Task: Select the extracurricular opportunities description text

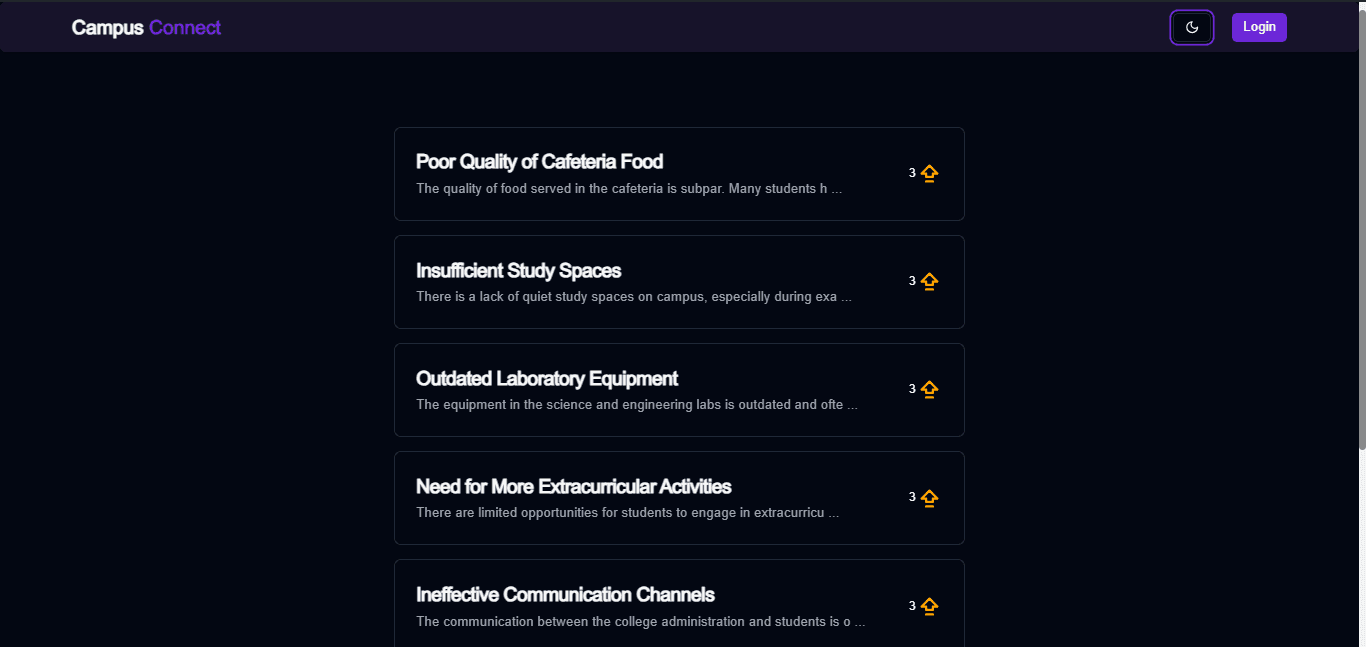Action: click(627, 512)
